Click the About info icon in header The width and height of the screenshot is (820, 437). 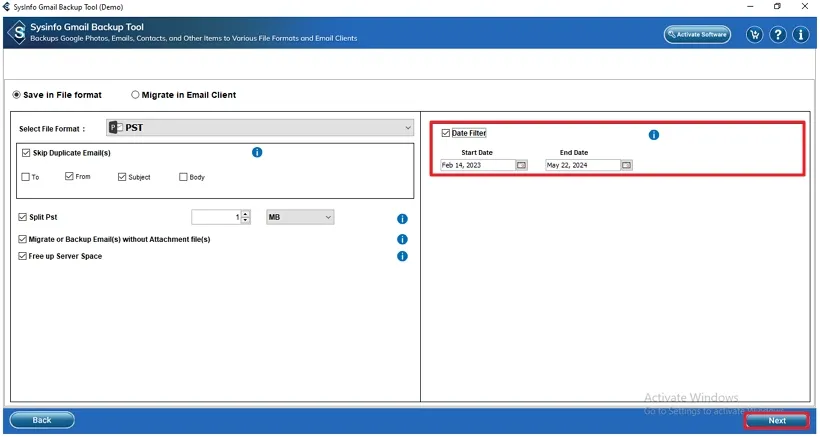pyautogui.click(x=800, y=35)
